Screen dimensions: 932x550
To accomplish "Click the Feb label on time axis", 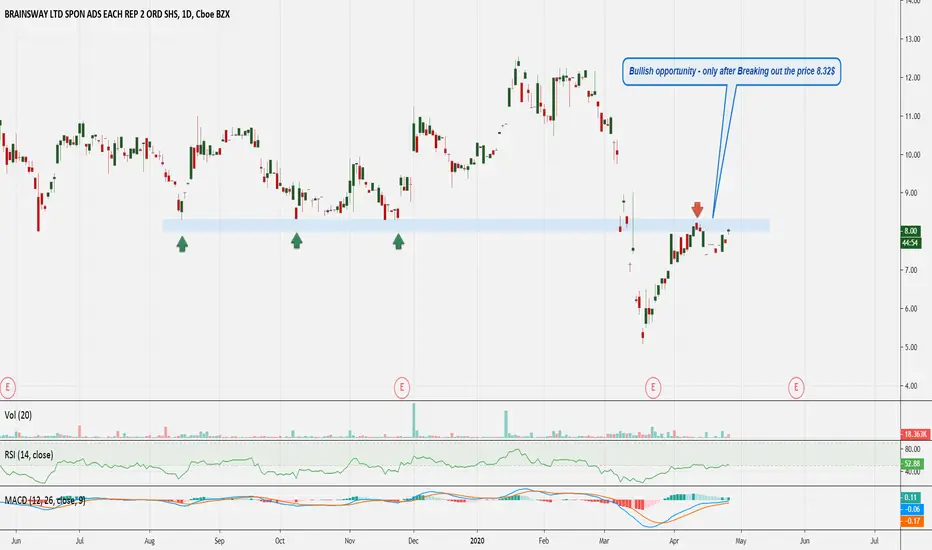I will click(543, 541).
